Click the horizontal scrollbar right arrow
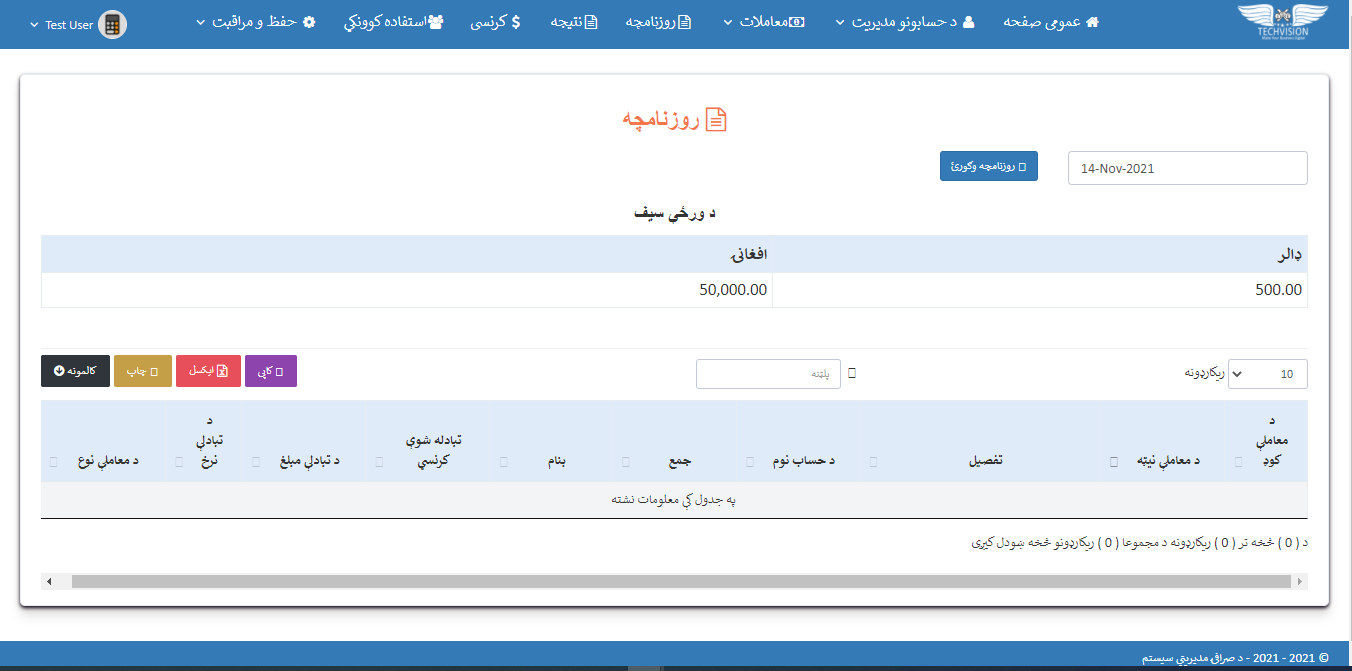Image resolution: width=1352 pixels, height=671 pixels. click(x=1299, y=581)
